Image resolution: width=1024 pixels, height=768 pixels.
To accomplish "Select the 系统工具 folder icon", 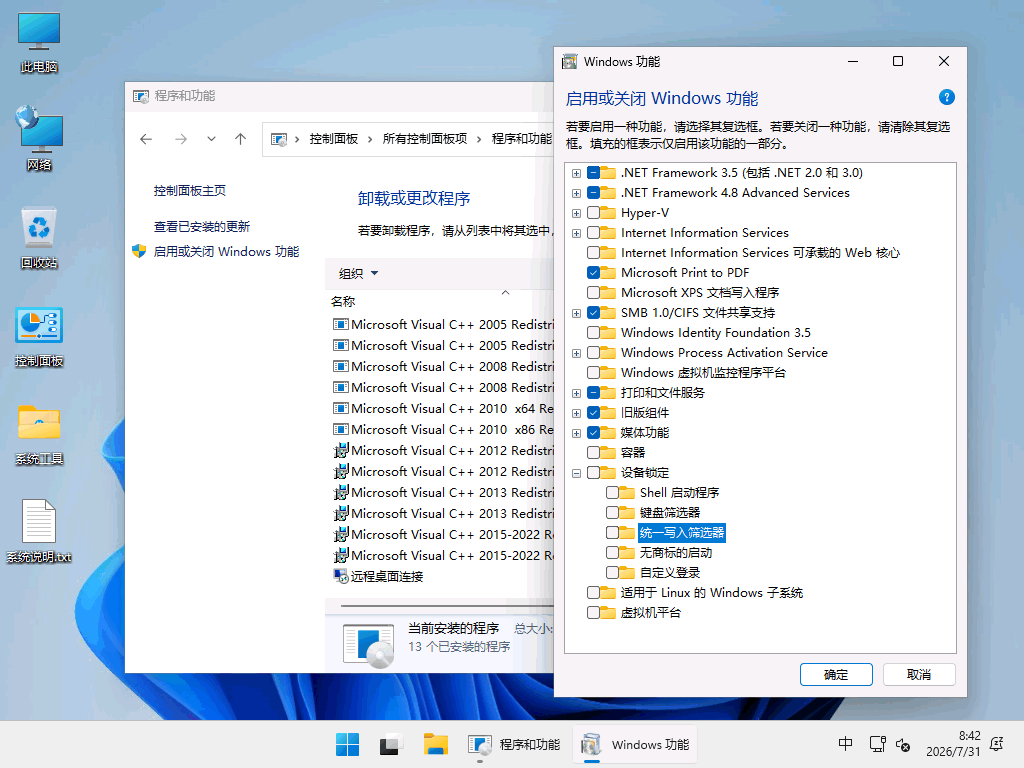I will click(39, 435).
